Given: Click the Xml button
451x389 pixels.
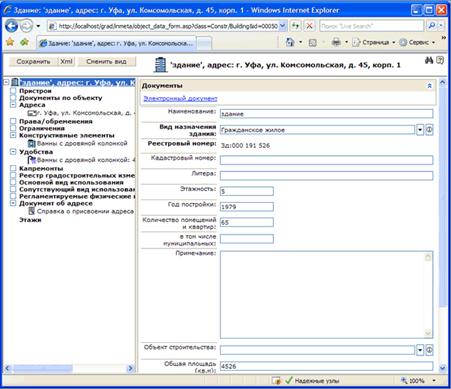Looking at the screenshot, I should [66, 62].
